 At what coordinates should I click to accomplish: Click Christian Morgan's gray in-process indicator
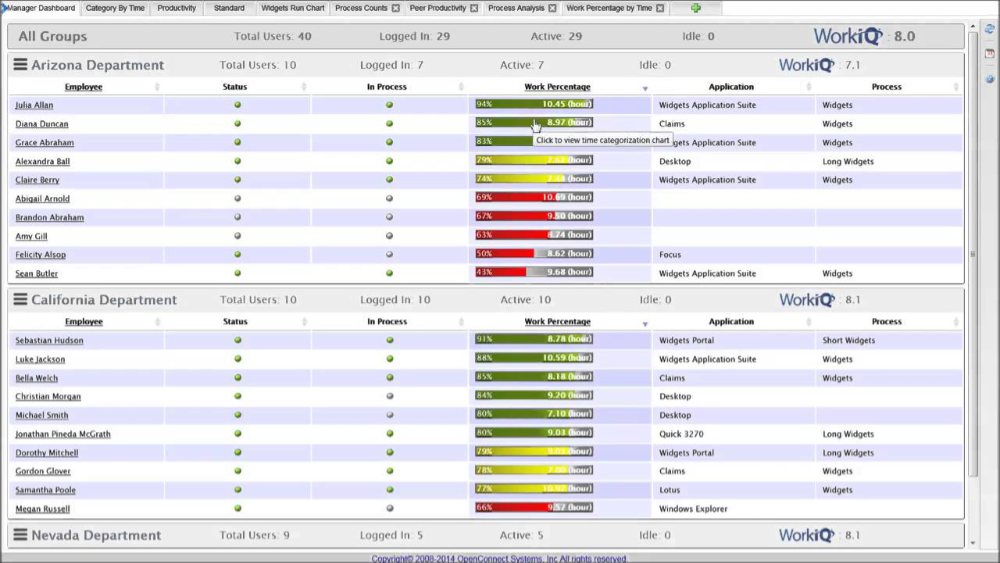[390, 396]
